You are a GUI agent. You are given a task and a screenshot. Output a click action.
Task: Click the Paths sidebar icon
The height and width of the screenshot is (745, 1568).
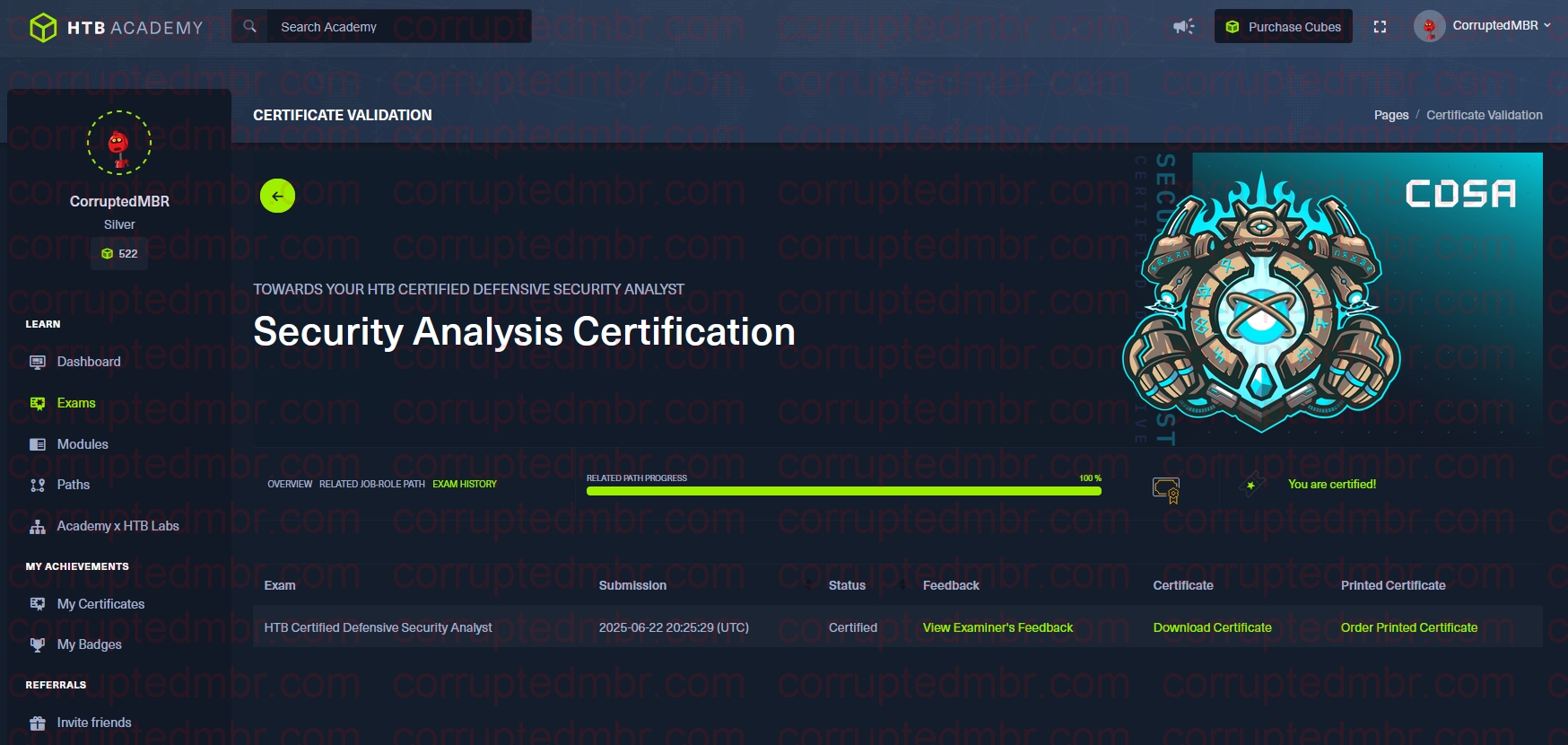[38, 485]
